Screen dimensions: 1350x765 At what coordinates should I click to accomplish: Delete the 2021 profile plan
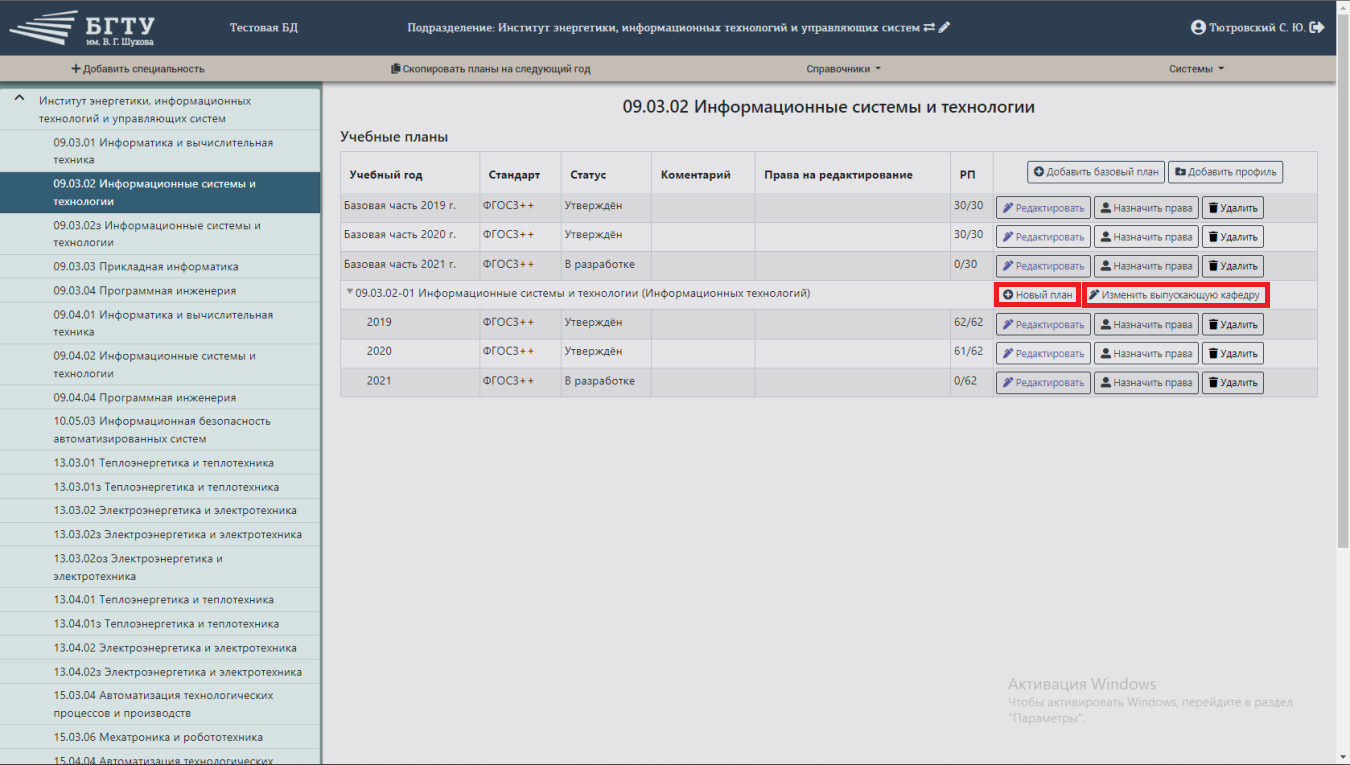[1232, 382]
